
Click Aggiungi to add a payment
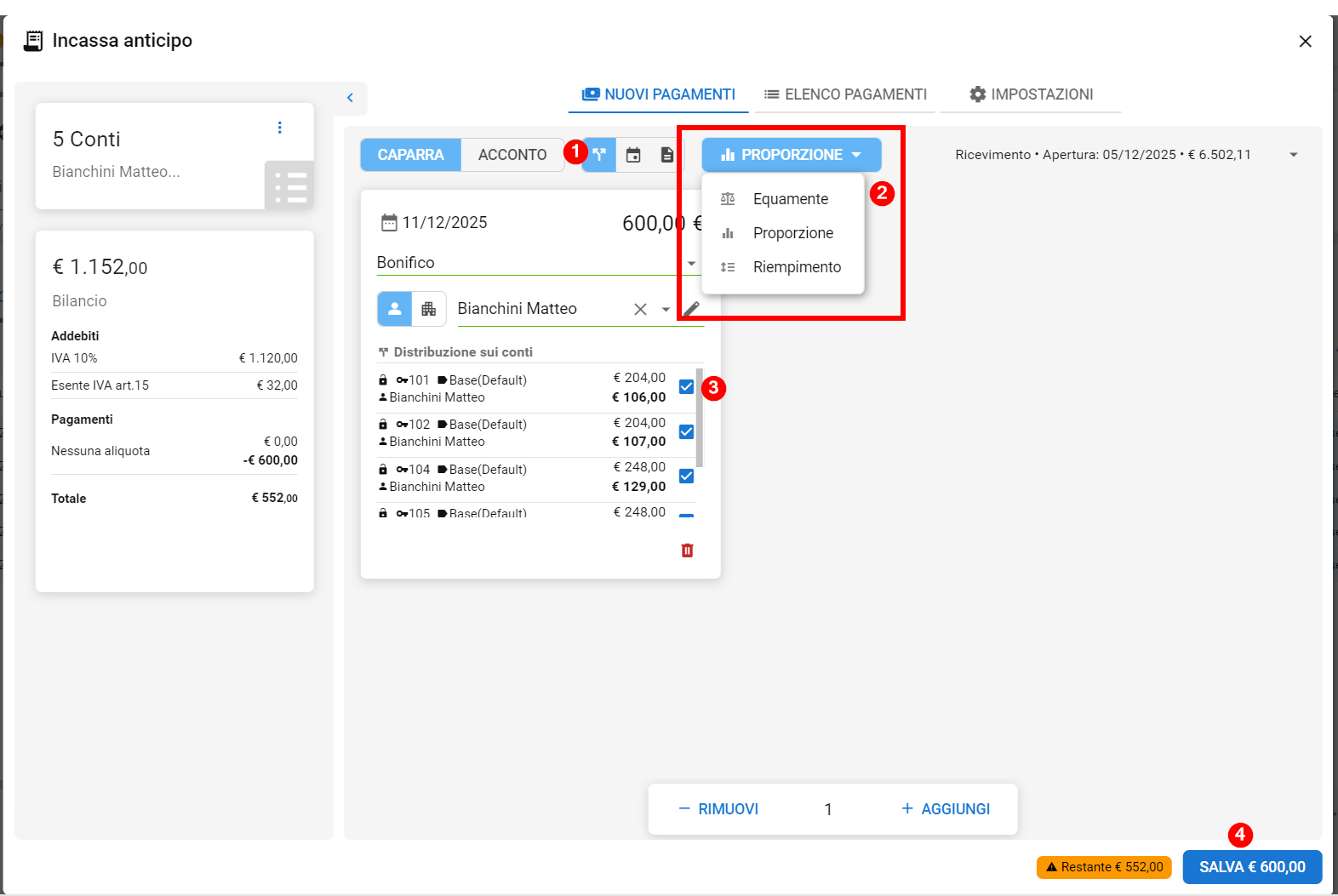(x=945, y=809)
